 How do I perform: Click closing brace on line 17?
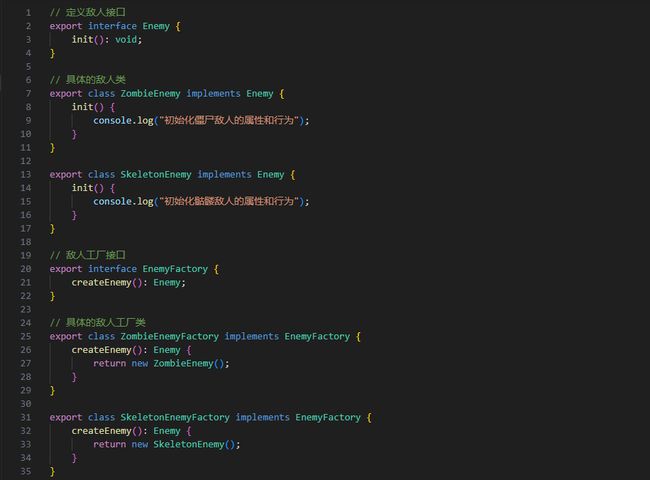[52, 228]
